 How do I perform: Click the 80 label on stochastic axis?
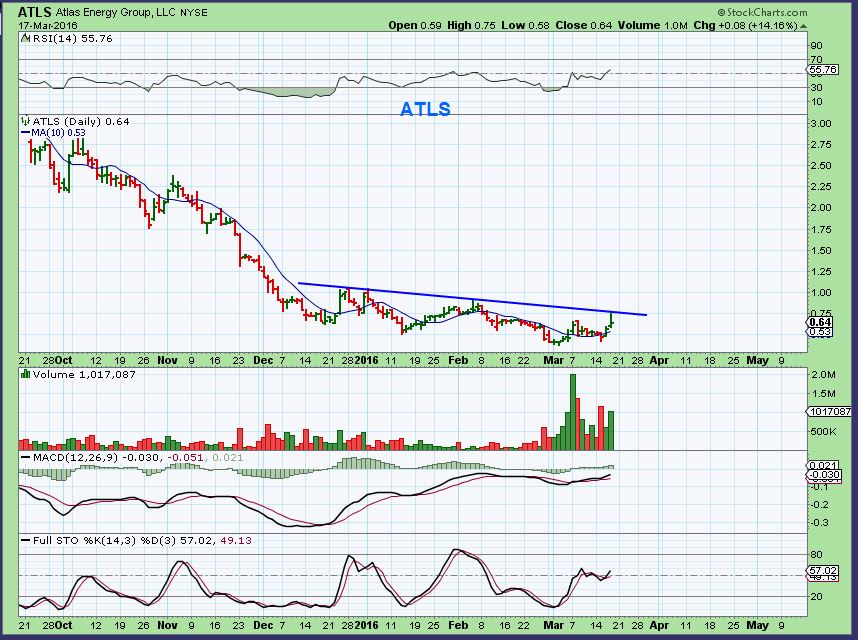coord(816,555)
